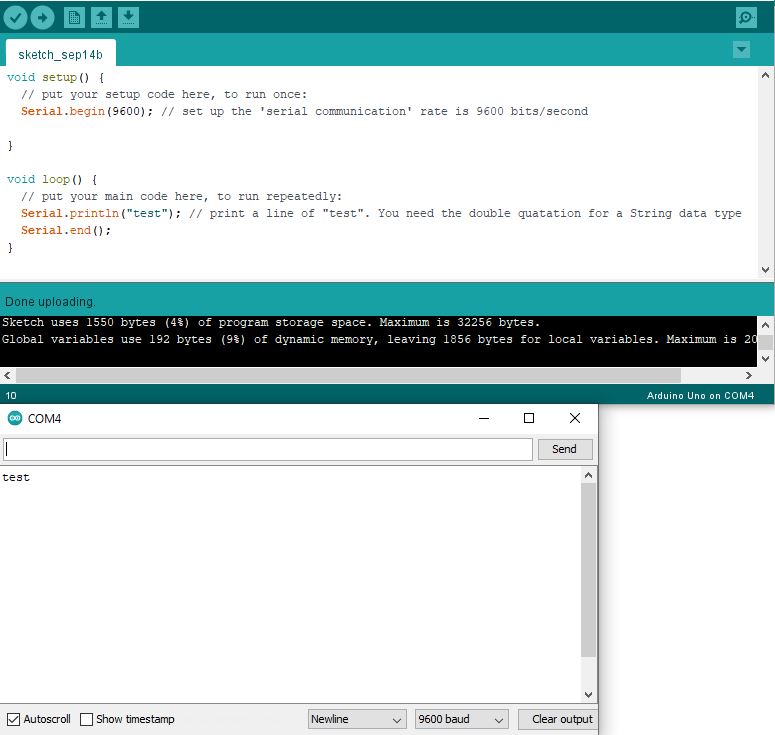Open the Serial Monitor magnifier icon
Screen dimensions: 775x735
point(746,18)
